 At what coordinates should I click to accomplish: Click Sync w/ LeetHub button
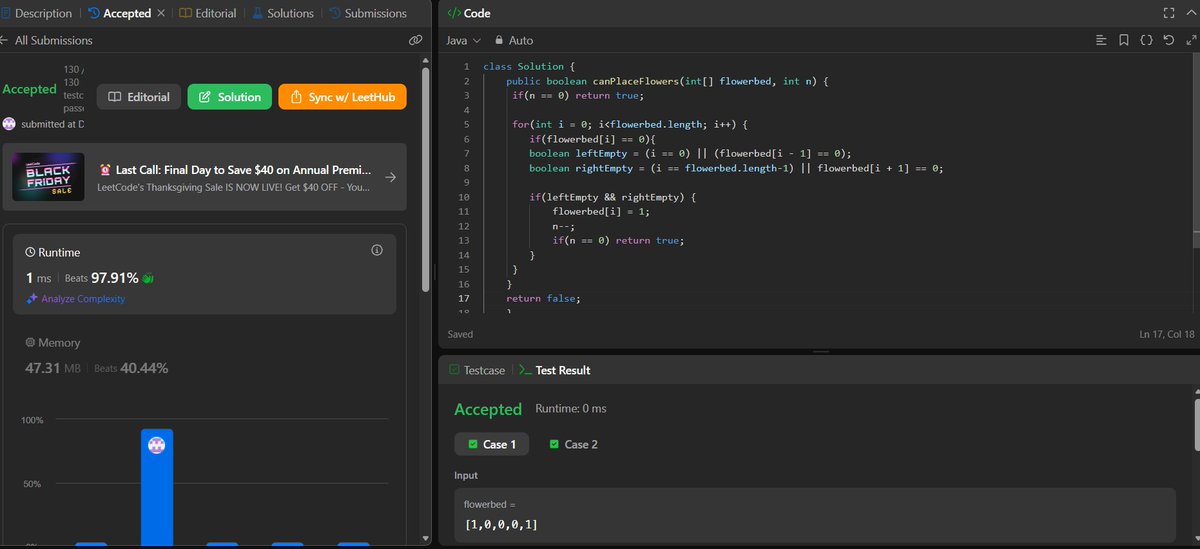[342, 97]
